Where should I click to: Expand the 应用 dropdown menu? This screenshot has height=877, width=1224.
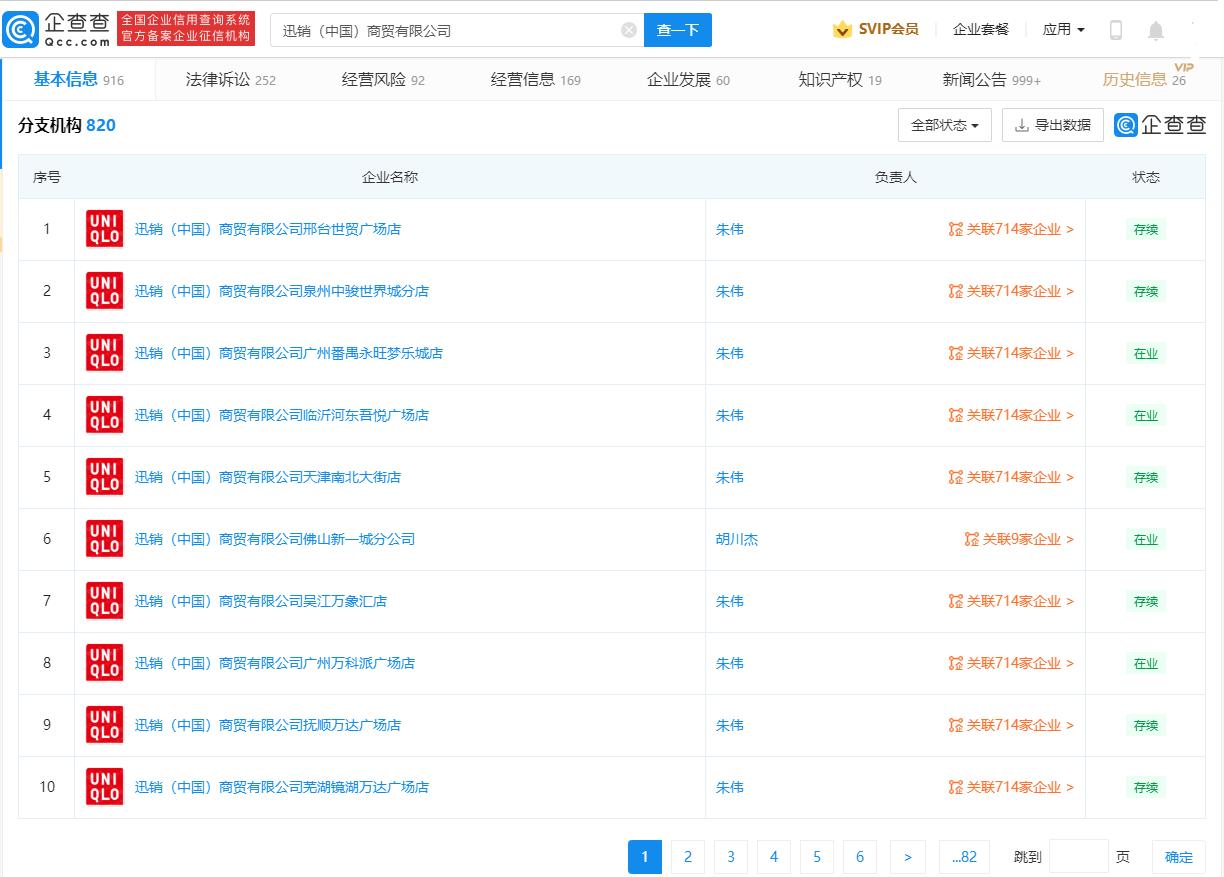(1063, 29)
